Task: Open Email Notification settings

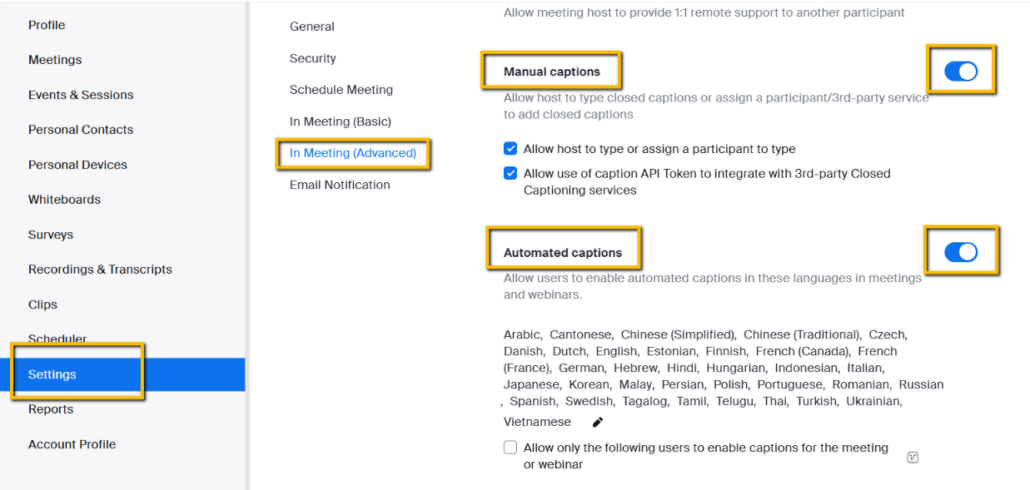Action: click(x=340, y=185)
